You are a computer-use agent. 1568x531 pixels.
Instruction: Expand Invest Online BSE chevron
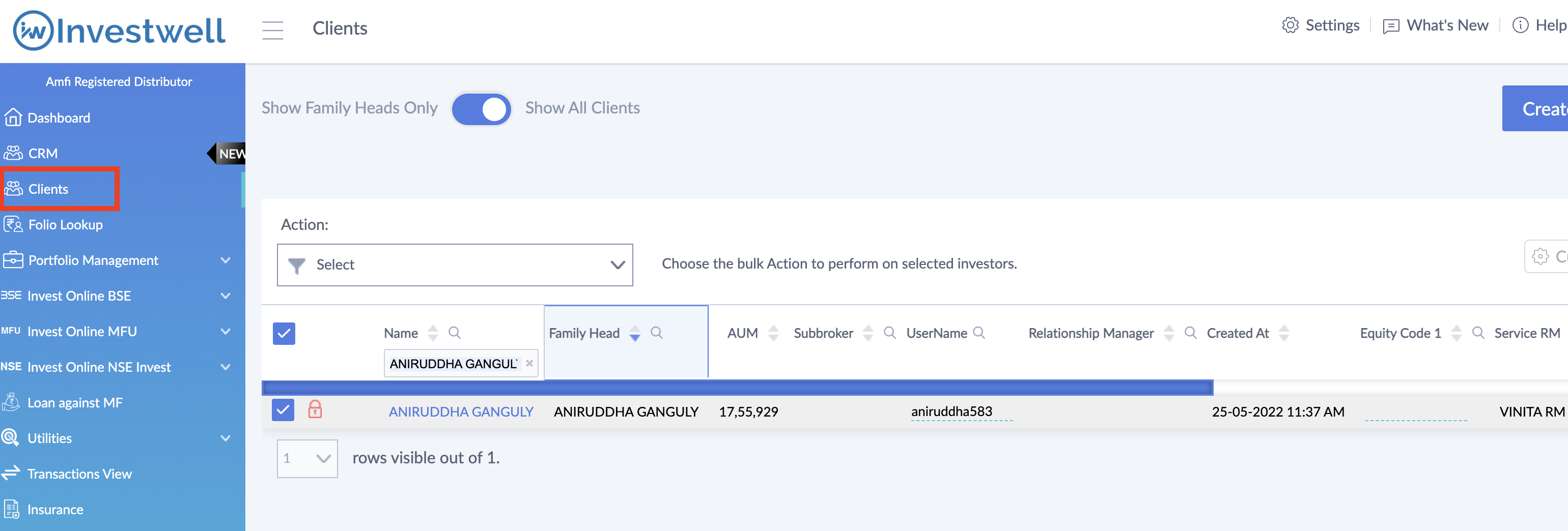[226, 296]
